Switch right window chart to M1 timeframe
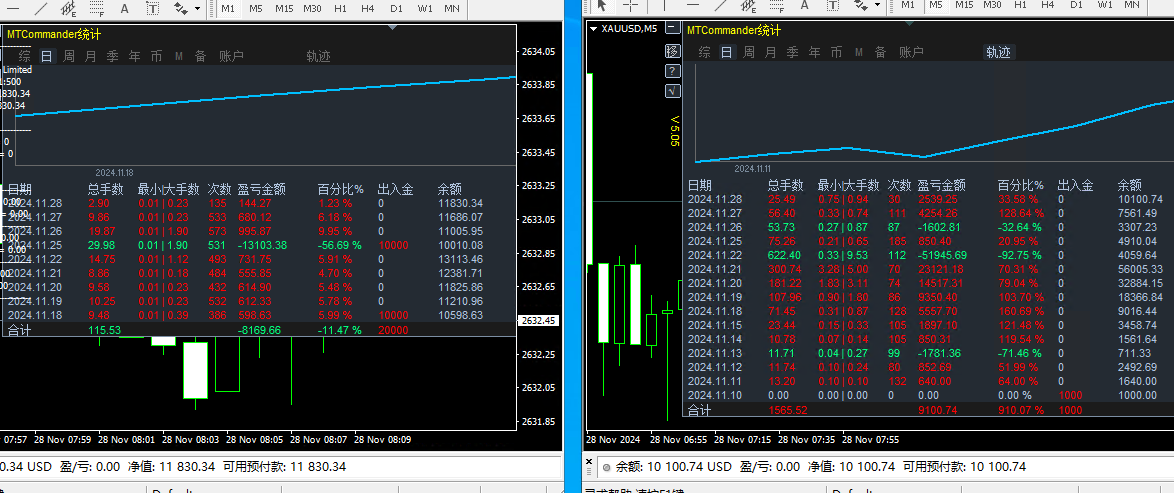Screen dimensions: 1174x493 coord(907,5)
